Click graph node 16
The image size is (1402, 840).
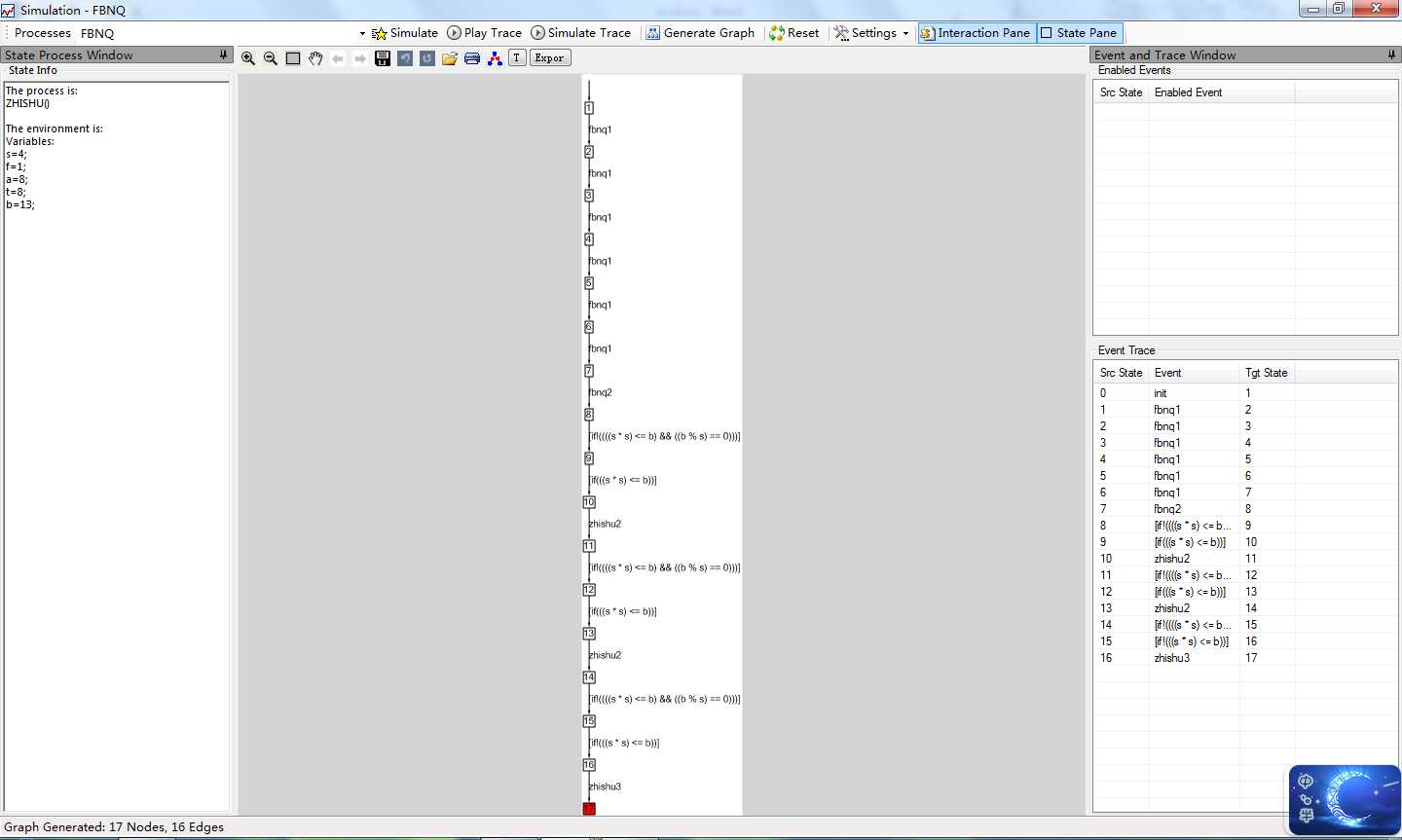click(589, 765)
